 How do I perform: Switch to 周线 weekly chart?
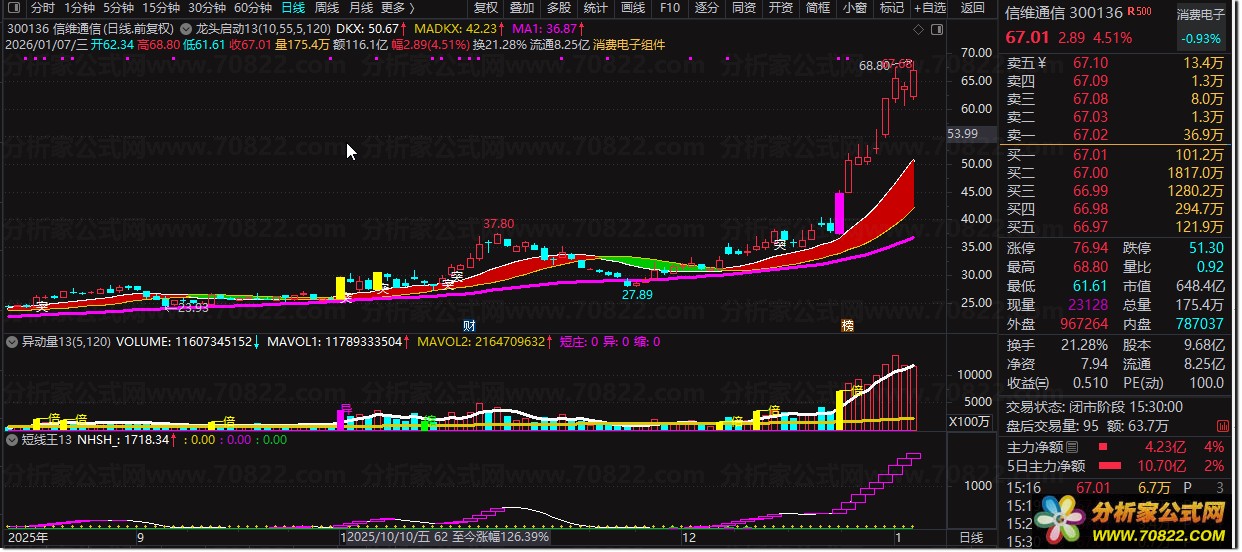point(327,8)
